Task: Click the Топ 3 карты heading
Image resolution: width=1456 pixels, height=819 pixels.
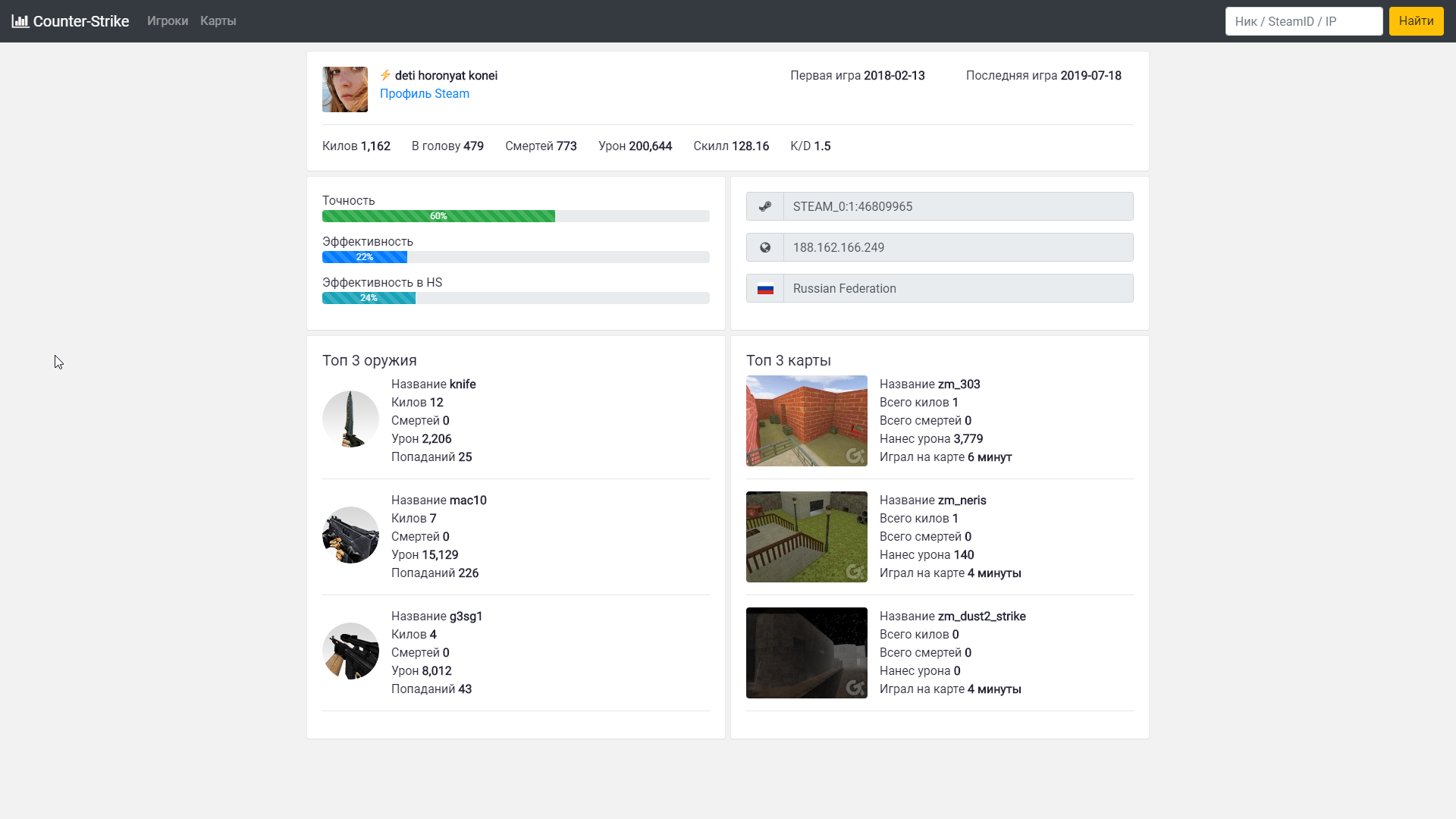Action: [789, 360]
